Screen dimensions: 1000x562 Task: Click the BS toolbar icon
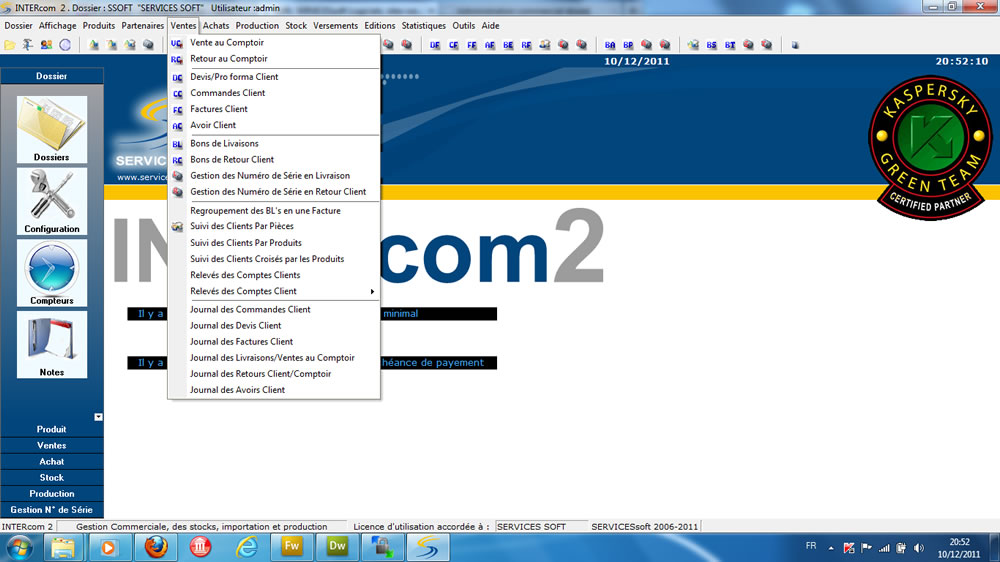coord(711,45)
